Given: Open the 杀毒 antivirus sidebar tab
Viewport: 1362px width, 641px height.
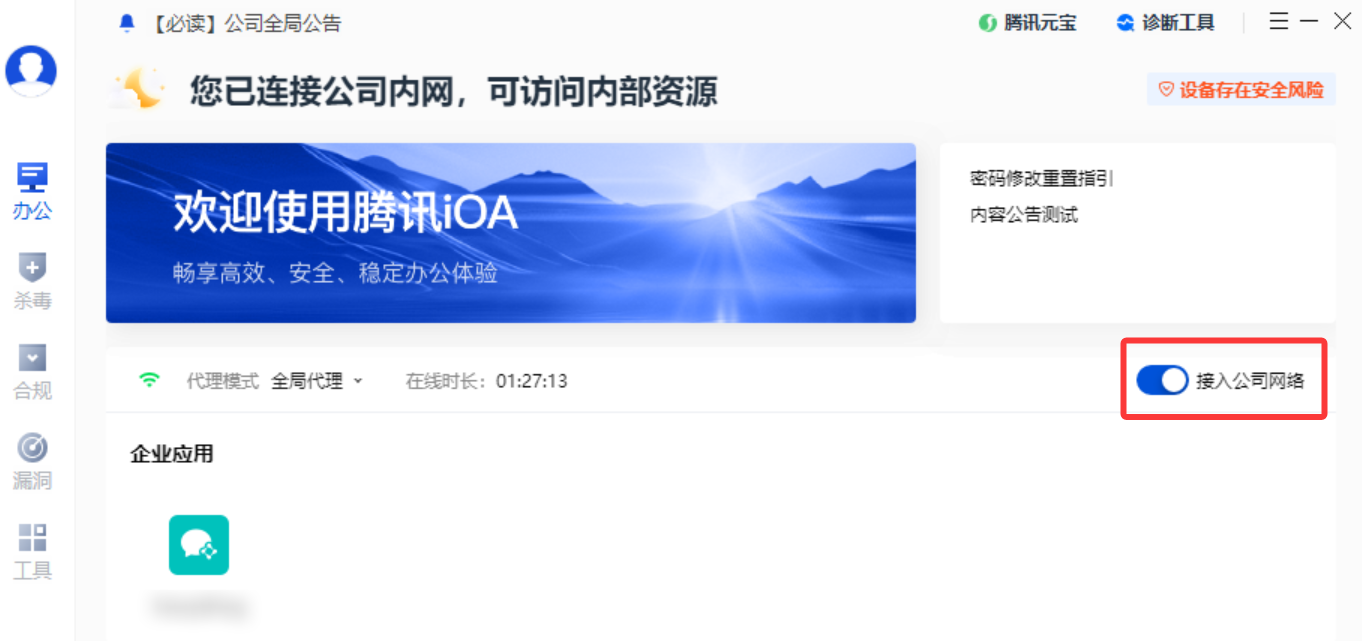Looking at the screenshot, I should point(32,282).
